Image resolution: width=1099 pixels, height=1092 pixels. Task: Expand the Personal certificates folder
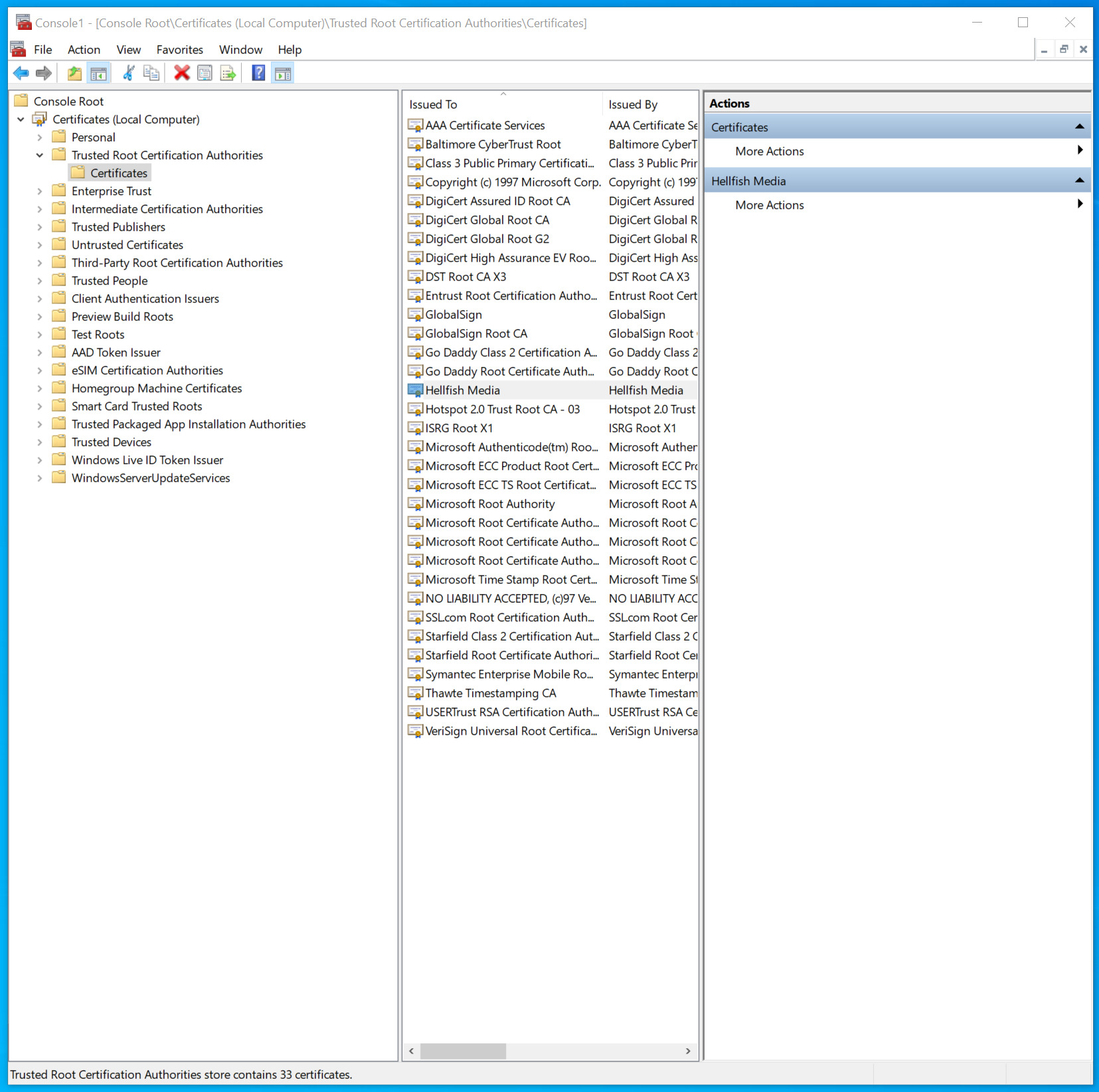[40, 137]
